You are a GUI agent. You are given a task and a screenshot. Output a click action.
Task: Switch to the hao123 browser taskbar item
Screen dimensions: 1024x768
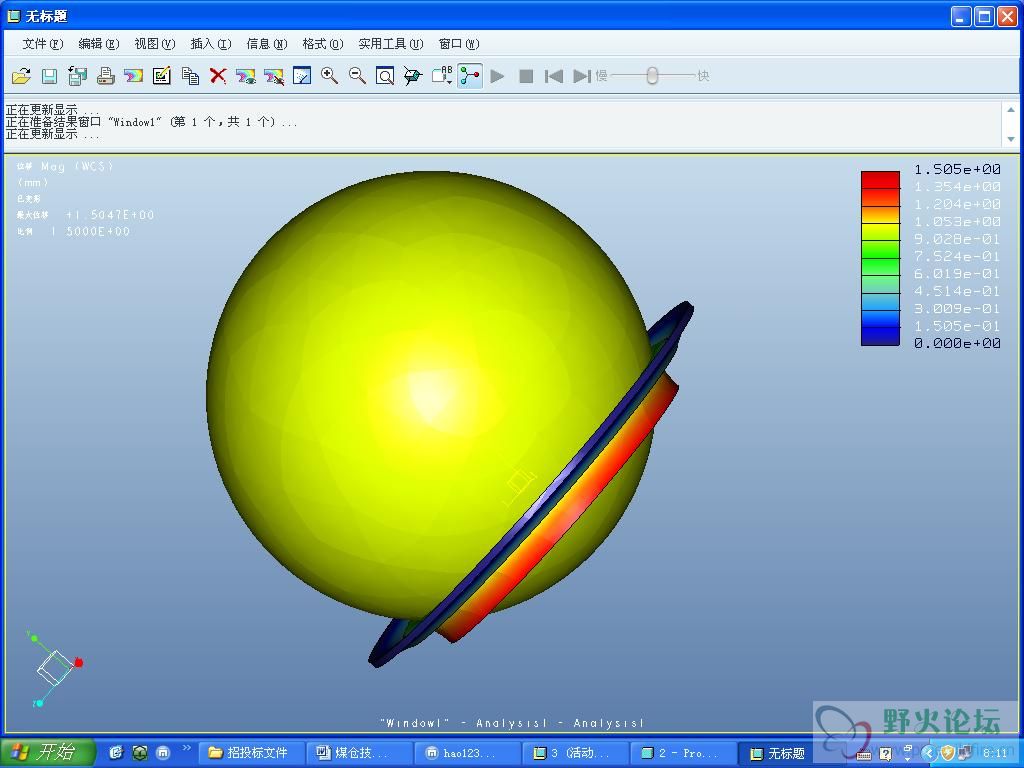click(x=468, y=753)
